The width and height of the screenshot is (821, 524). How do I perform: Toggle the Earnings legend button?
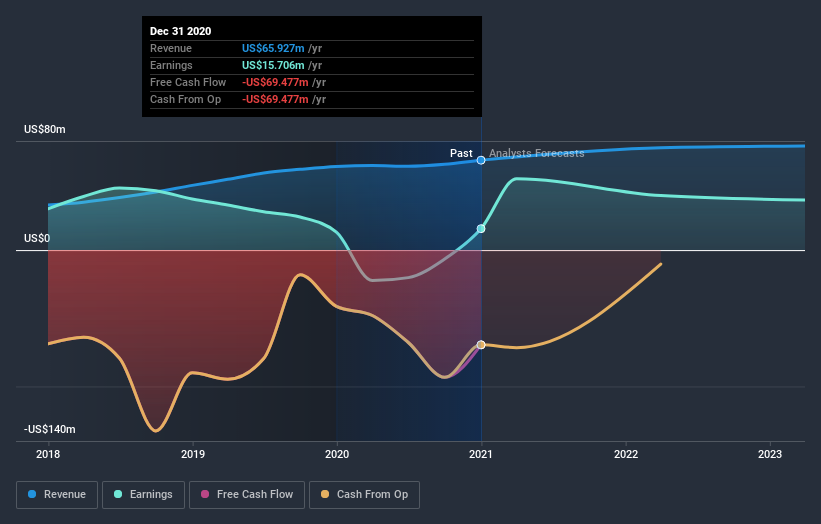[x=143, y=495]
